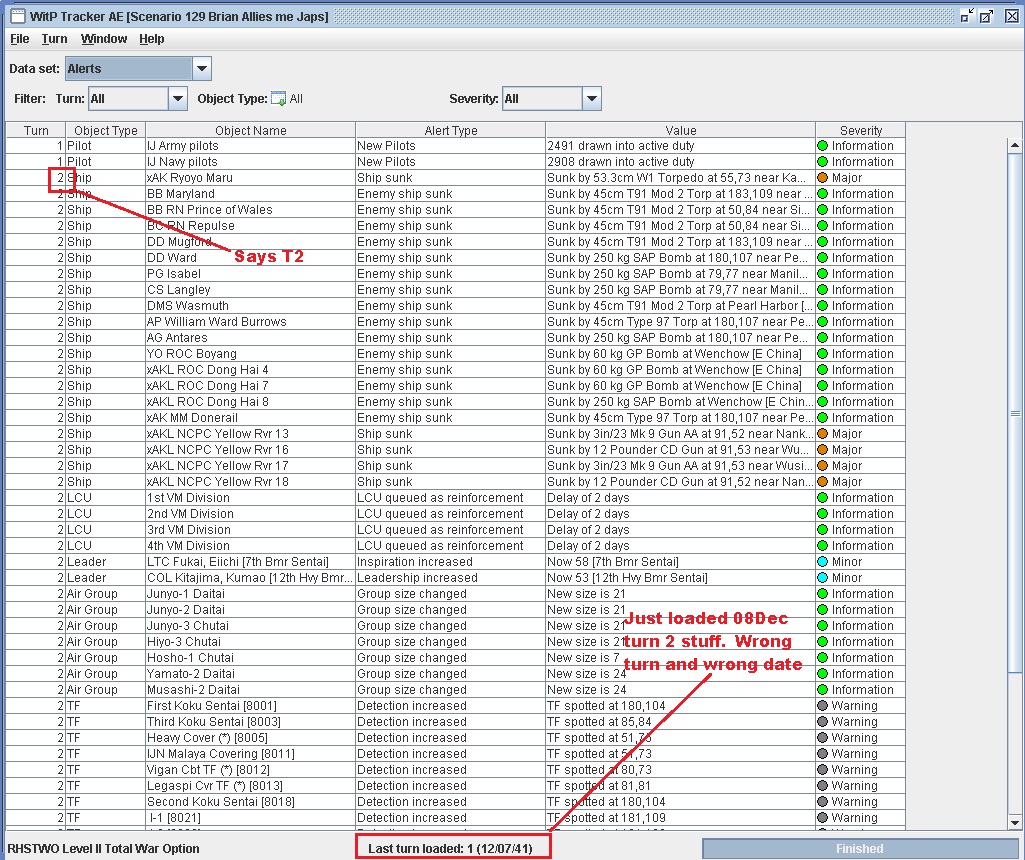
Task: Select the AG Antares cell
Action: pyautogui.click(x=250, y=338)
